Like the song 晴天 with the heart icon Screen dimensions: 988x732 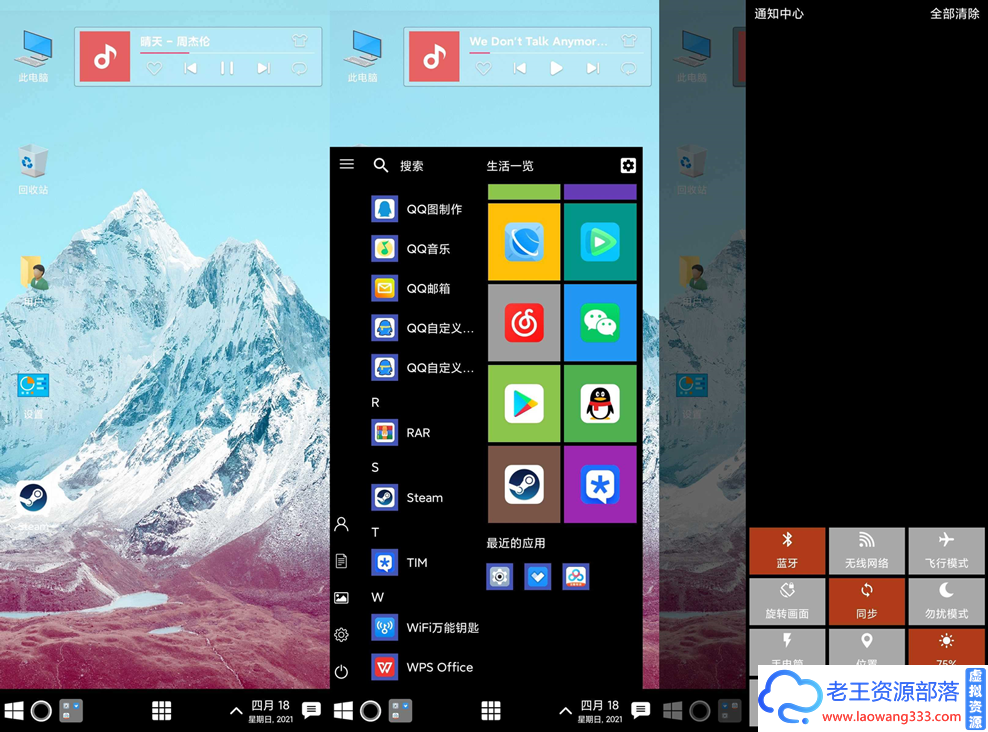[x=154, y=68]
